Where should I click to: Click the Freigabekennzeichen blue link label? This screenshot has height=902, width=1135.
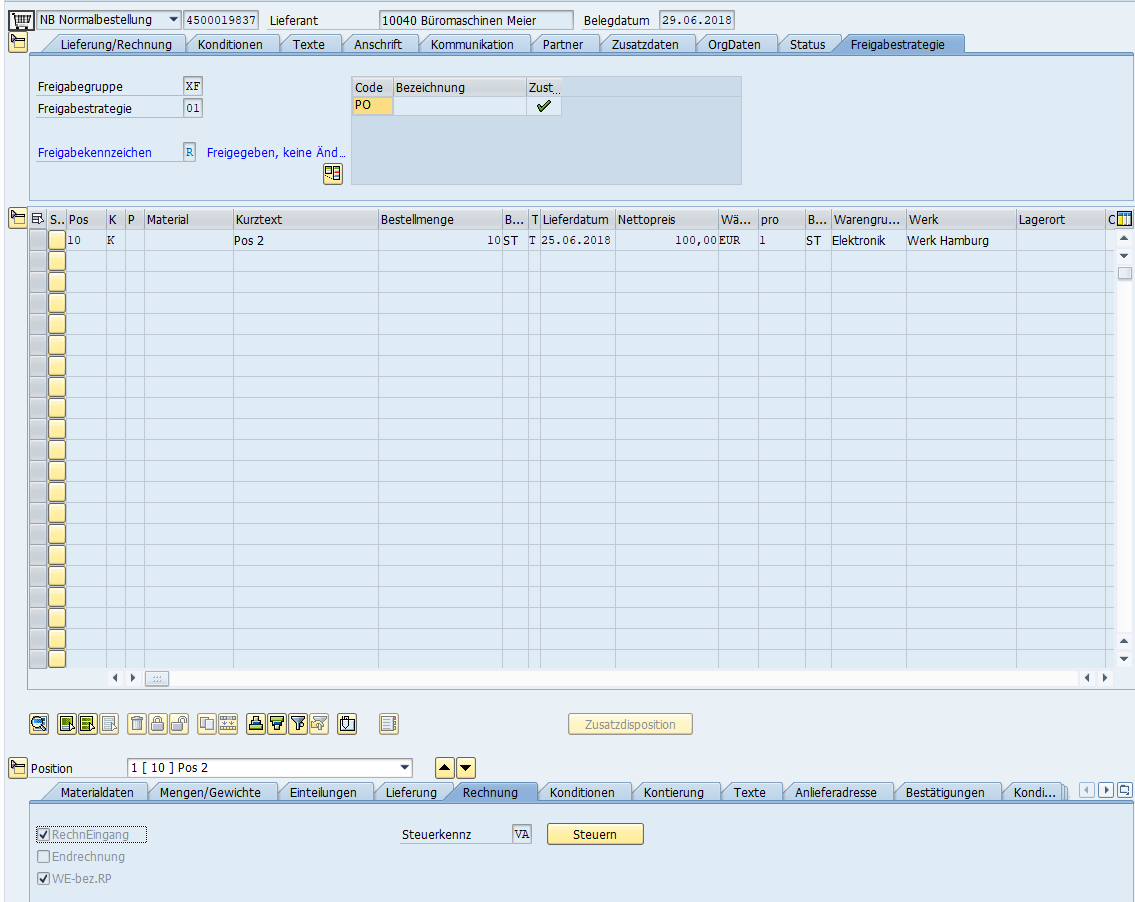pyautogui.click(x=95, y=153)
